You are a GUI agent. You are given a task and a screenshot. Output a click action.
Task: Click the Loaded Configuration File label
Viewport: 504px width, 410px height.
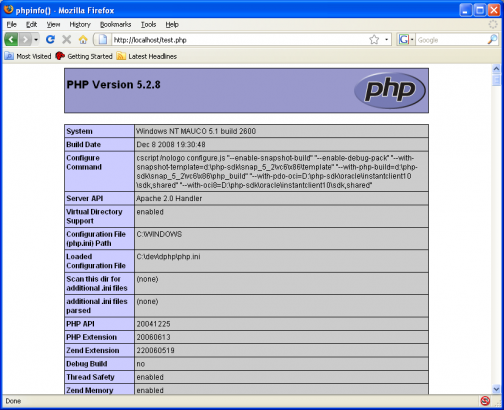point(96,261)
